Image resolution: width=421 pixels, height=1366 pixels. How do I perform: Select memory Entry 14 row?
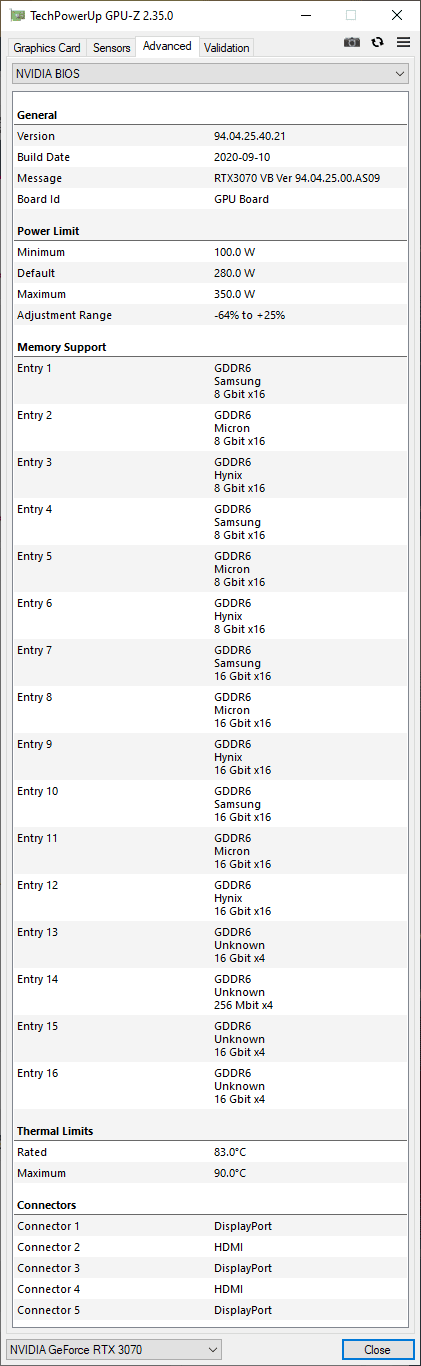(210, 992)
